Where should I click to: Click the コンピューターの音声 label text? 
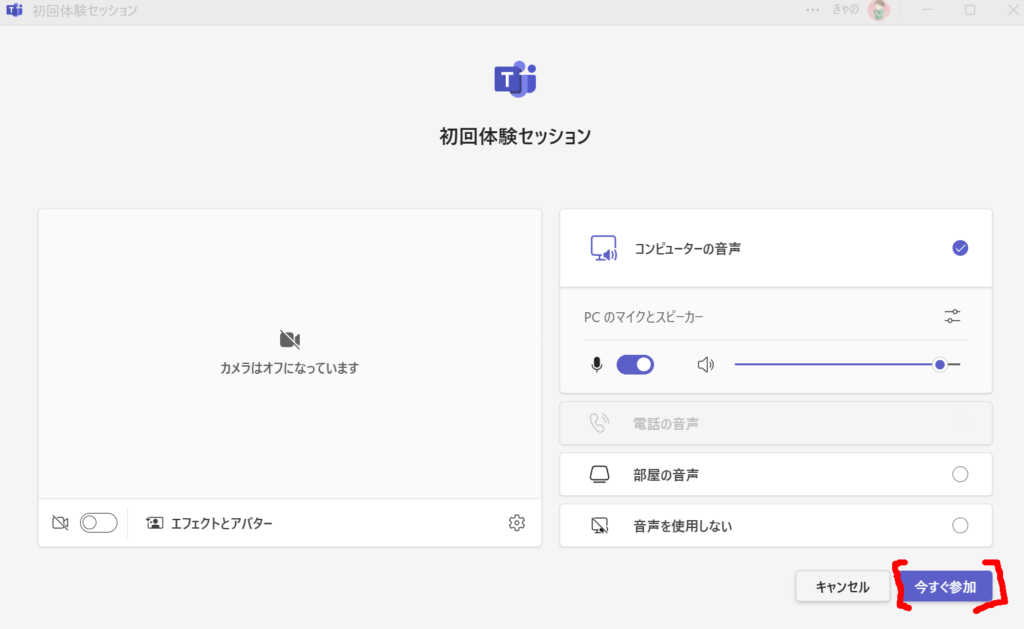click(x=688, y=248)
